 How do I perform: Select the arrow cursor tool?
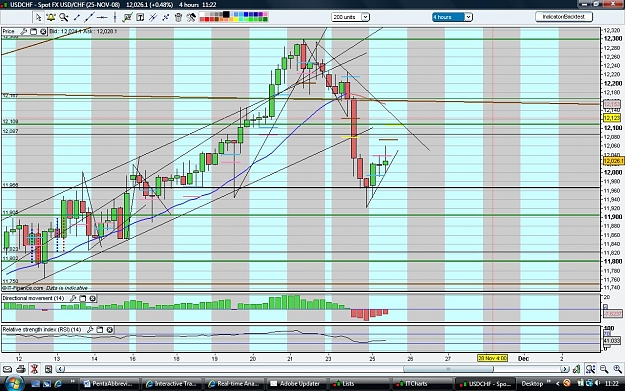[38, 17]
